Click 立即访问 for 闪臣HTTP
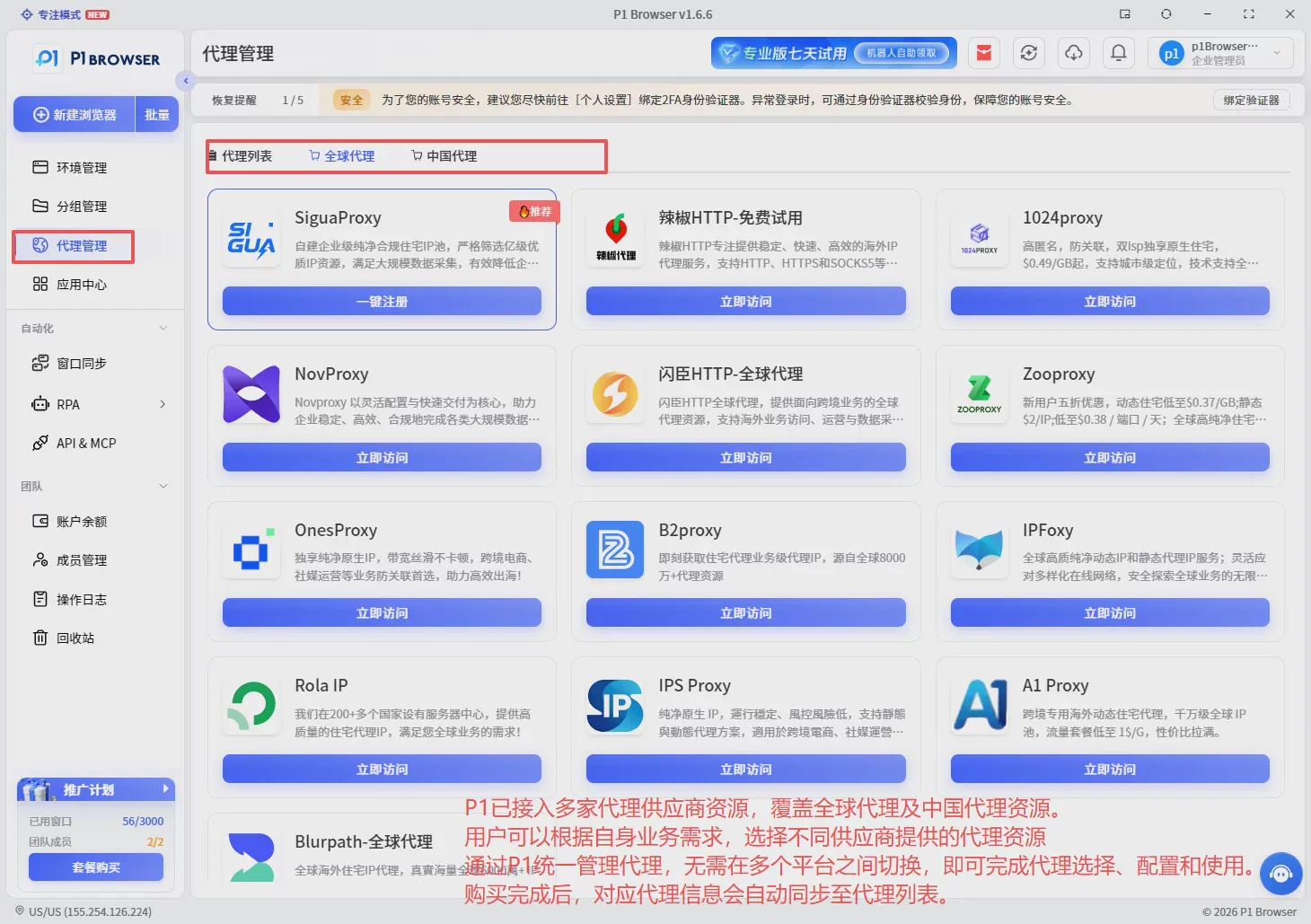Viewport: 1311px width, 924px height. [x=745, y=457]
